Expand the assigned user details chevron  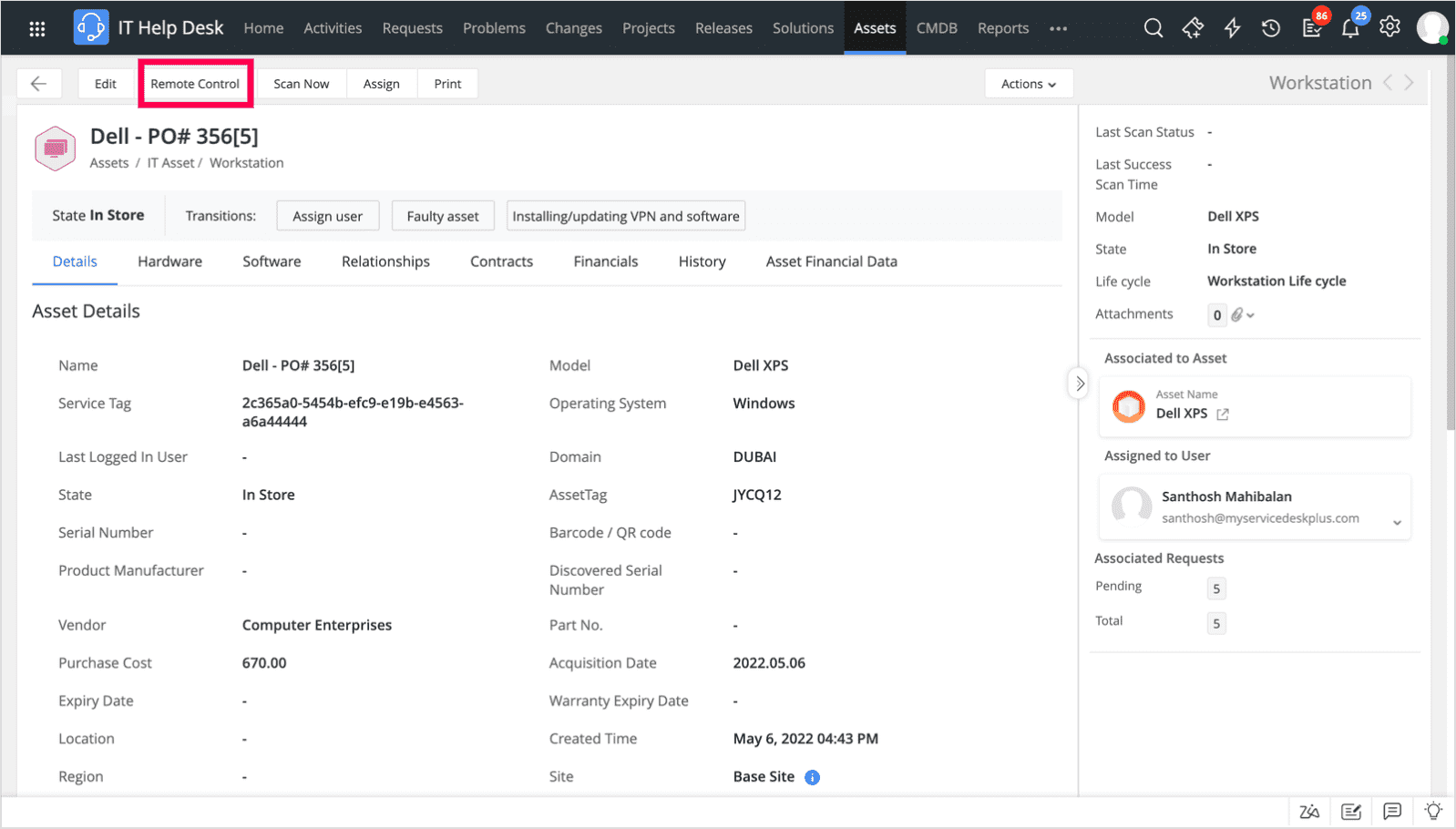tap(1396, 523)
